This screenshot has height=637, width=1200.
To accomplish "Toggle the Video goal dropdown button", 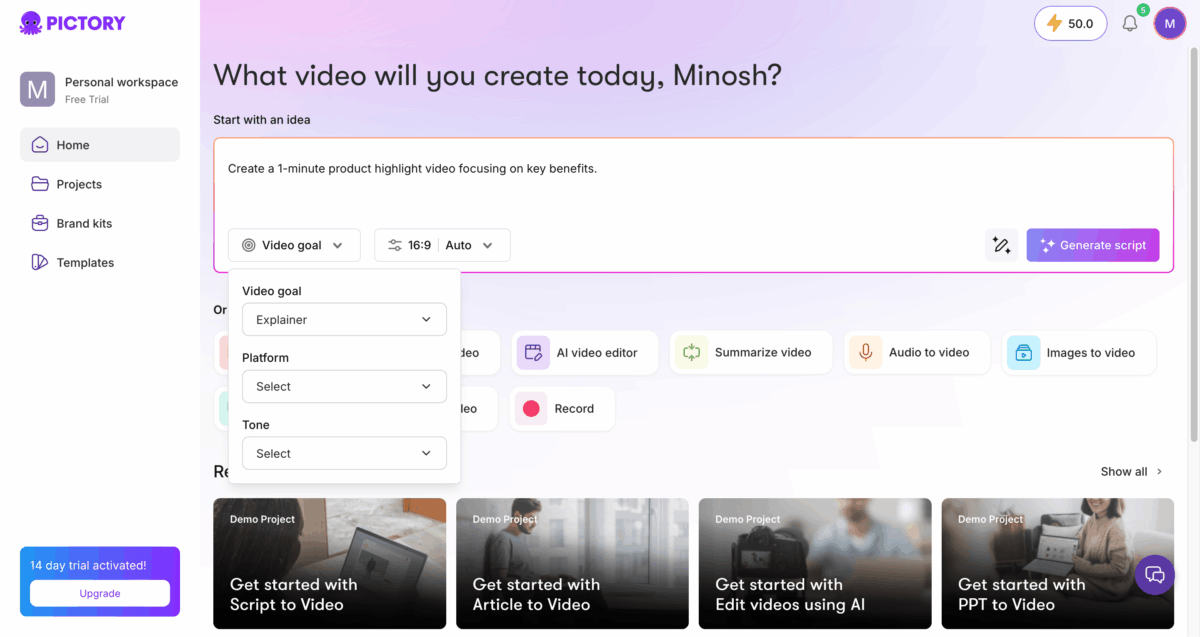I will click(x=294, y=245).
